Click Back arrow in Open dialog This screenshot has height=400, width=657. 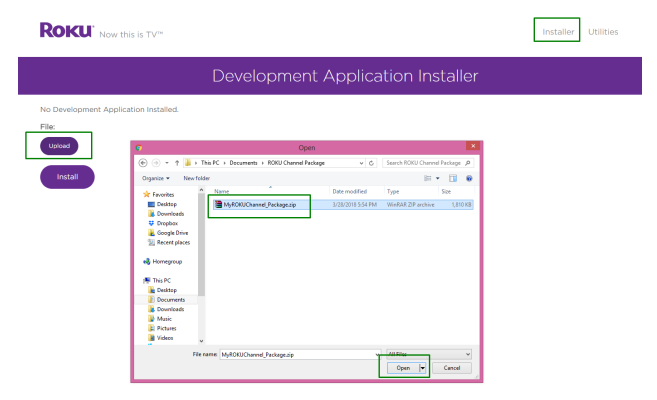pos(143,163)
